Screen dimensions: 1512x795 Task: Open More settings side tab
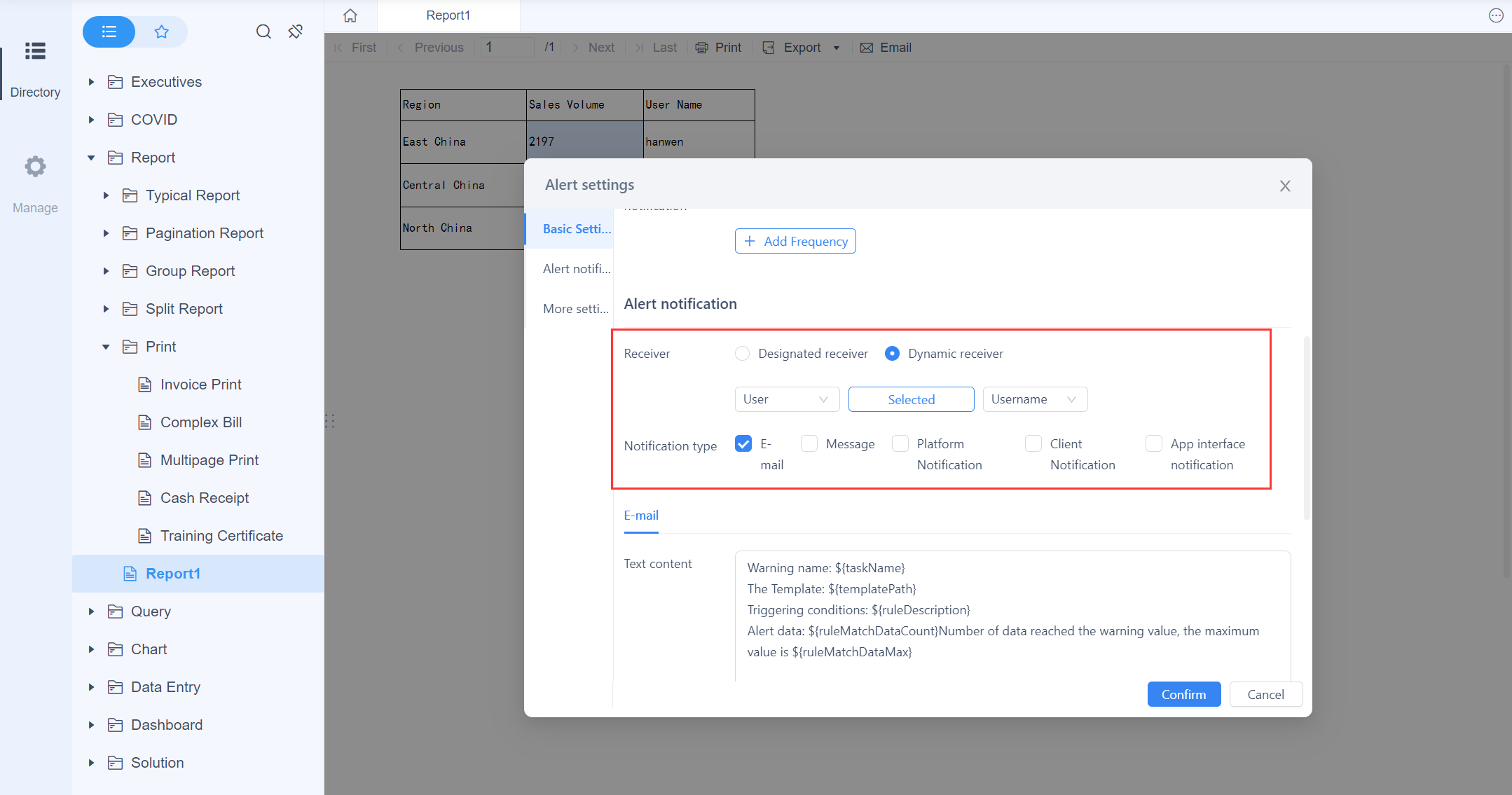[576, 309]
